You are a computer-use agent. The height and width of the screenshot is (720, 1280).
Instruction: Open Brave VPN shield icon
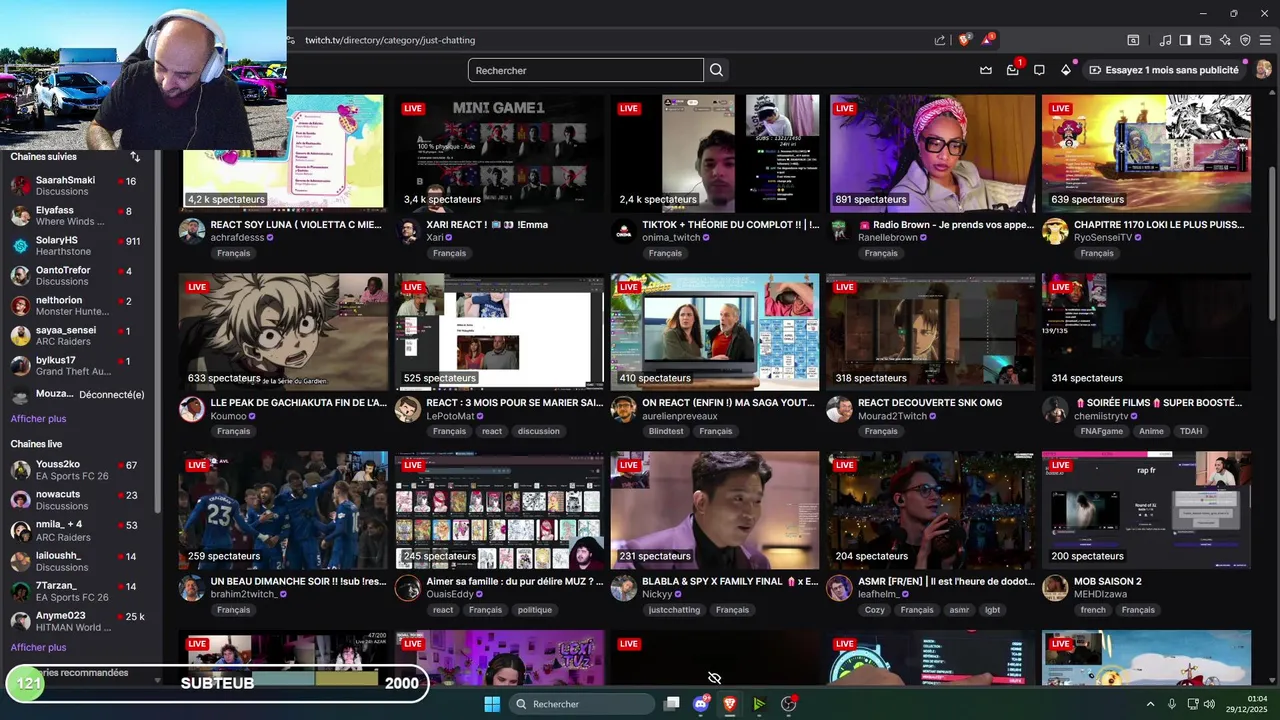(x=1245, y=40)
